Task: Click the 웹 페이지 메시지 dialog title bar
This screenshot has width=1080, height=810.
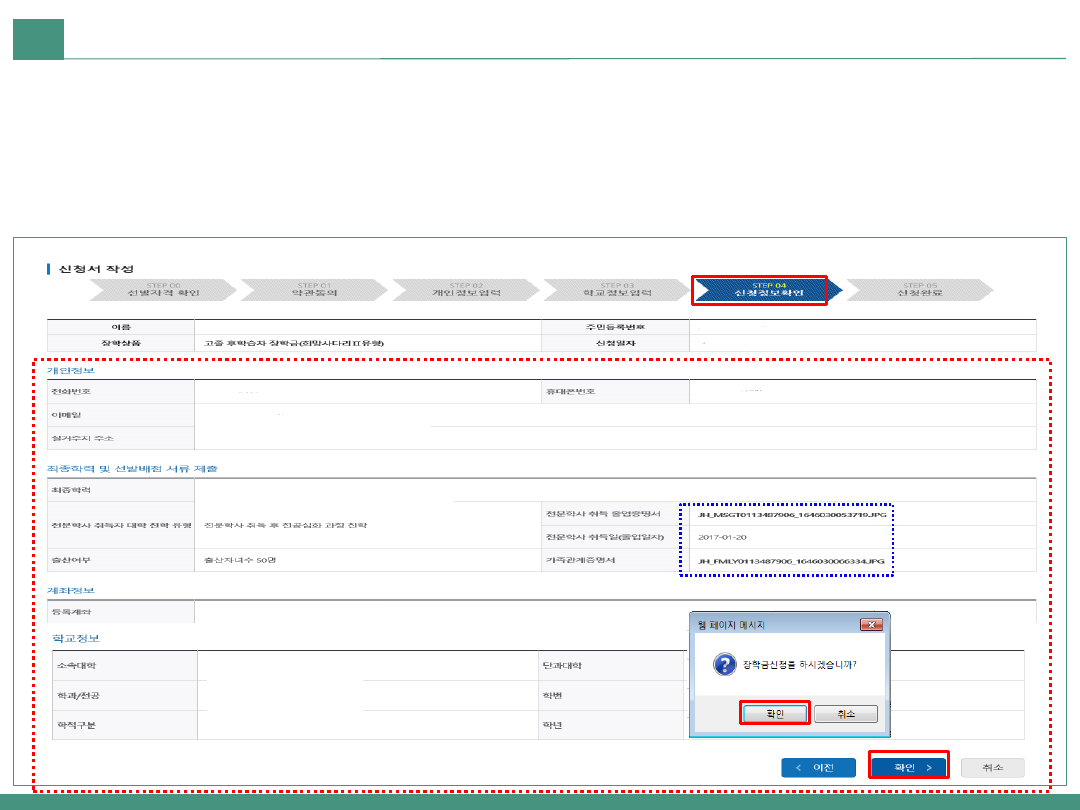Action: [770, 625]
